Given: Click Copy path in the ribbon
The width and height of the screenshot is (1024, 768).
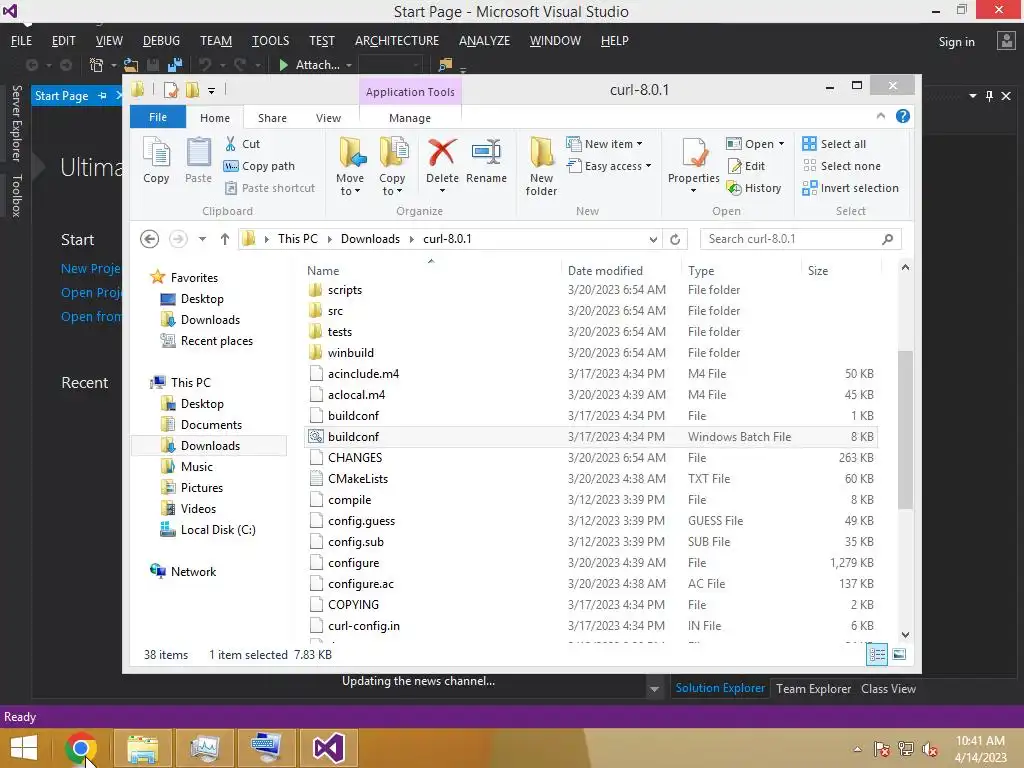Looking at the screenshot, I should 259,166.
